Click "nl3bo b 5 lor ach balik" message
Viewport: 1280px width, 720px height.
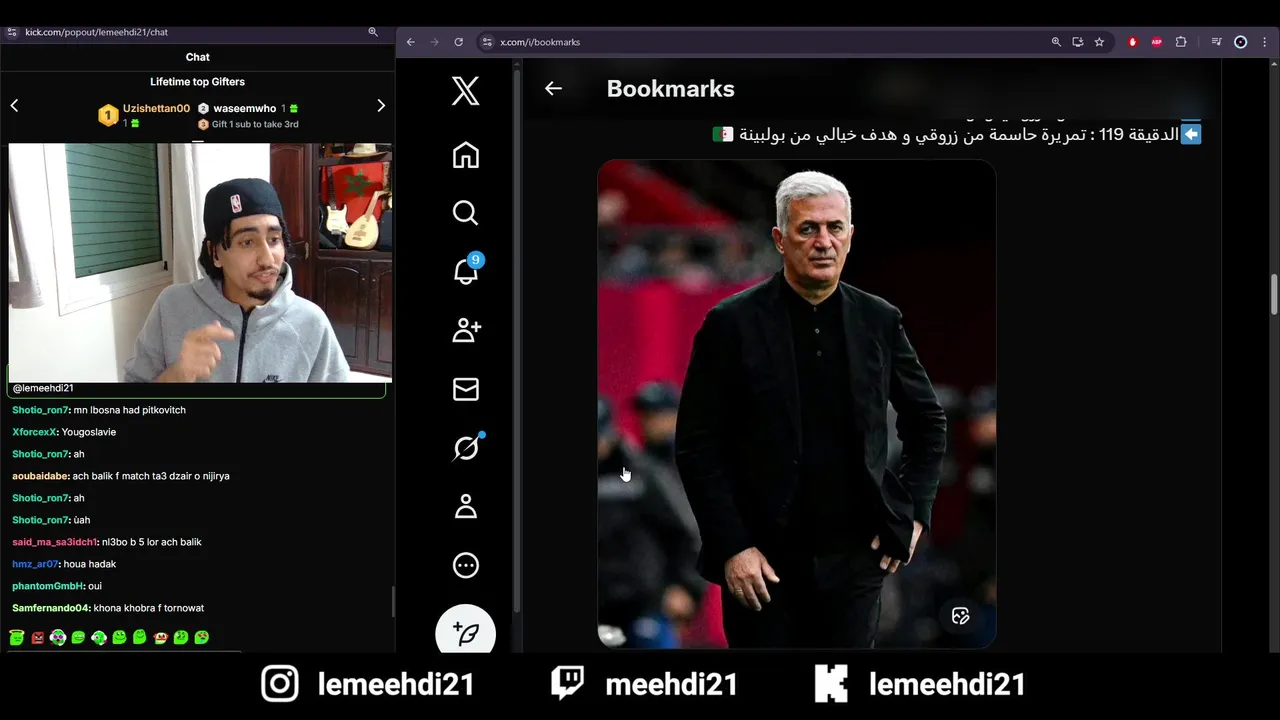152,542
